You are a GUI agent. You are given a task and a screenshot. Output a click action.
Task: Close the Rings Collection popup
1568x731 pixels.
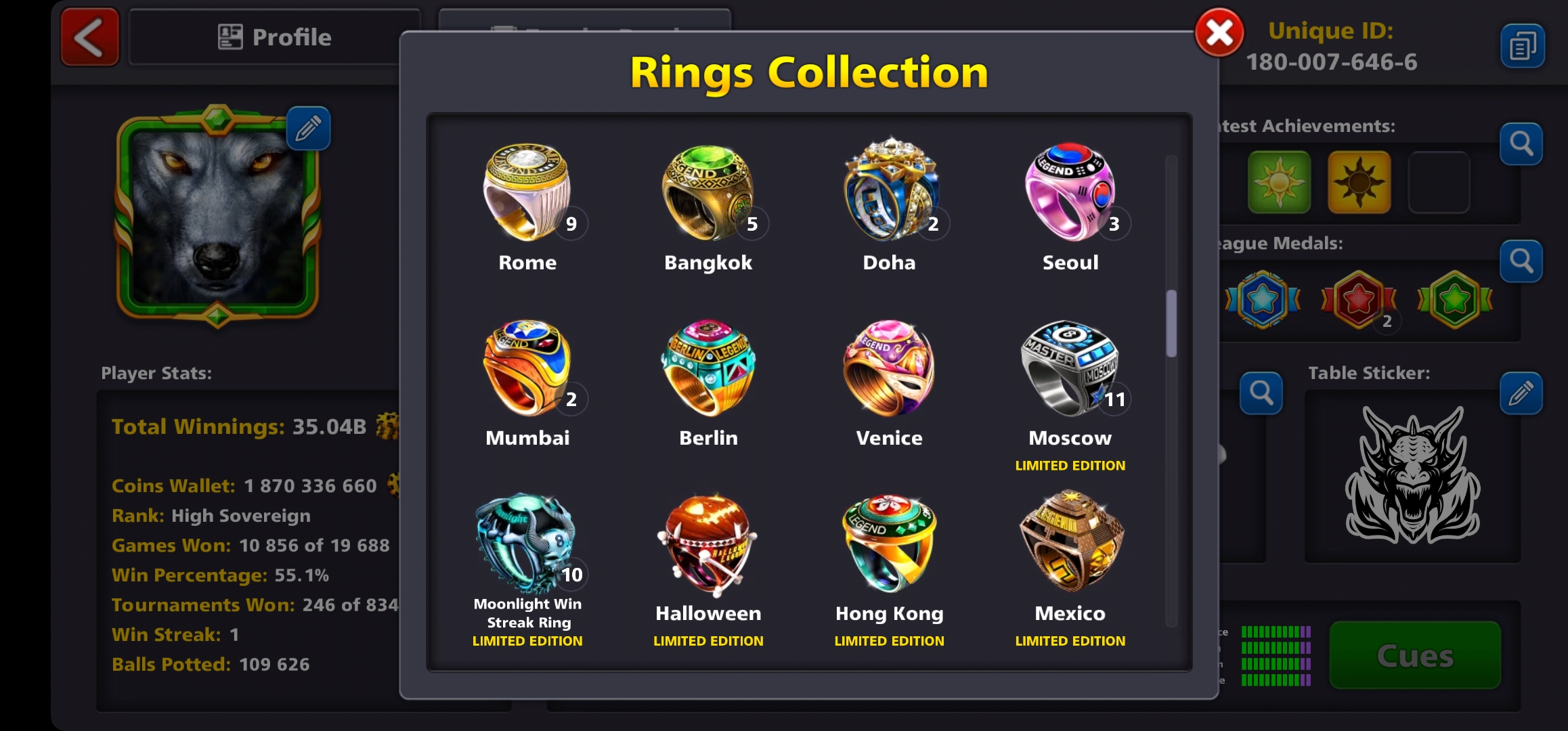tap(1219, 32)
